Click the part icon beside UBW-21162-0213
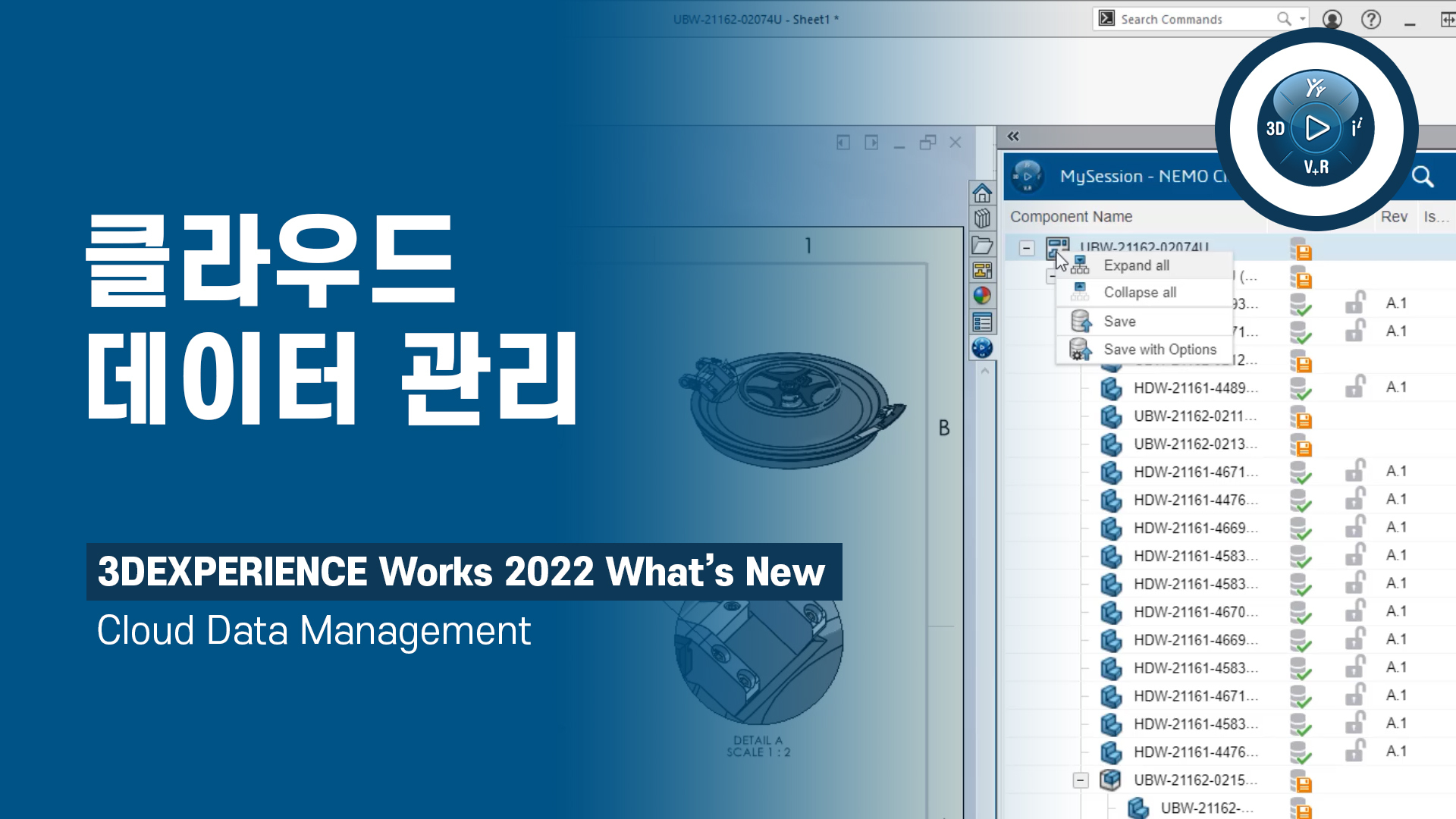This screenshot has height=819, width=1456. (1111, 444)
